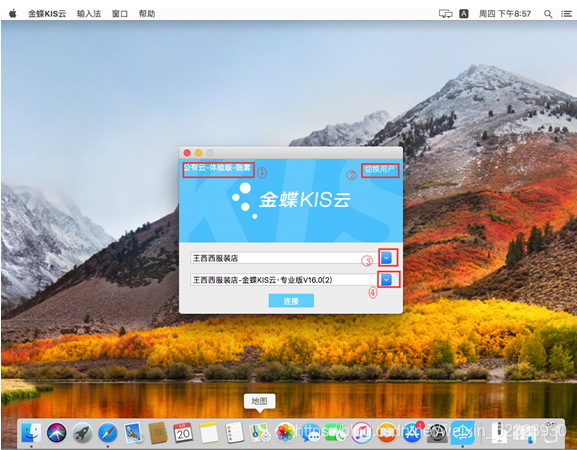Image resolution: width=577 pixels, height=450 pixels.
Task: Open the 金蝶KIS云 application menu
Action: [47, 14]
